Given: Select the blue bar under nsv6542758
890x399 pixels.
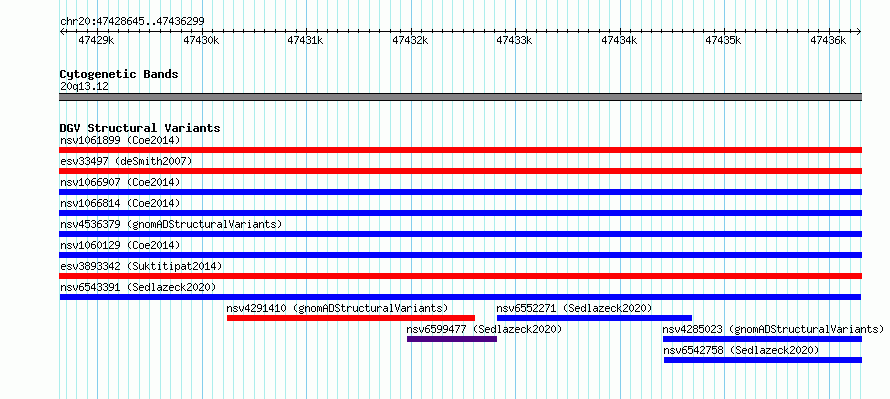Looking at the screenshot, I should click(763, 360).
